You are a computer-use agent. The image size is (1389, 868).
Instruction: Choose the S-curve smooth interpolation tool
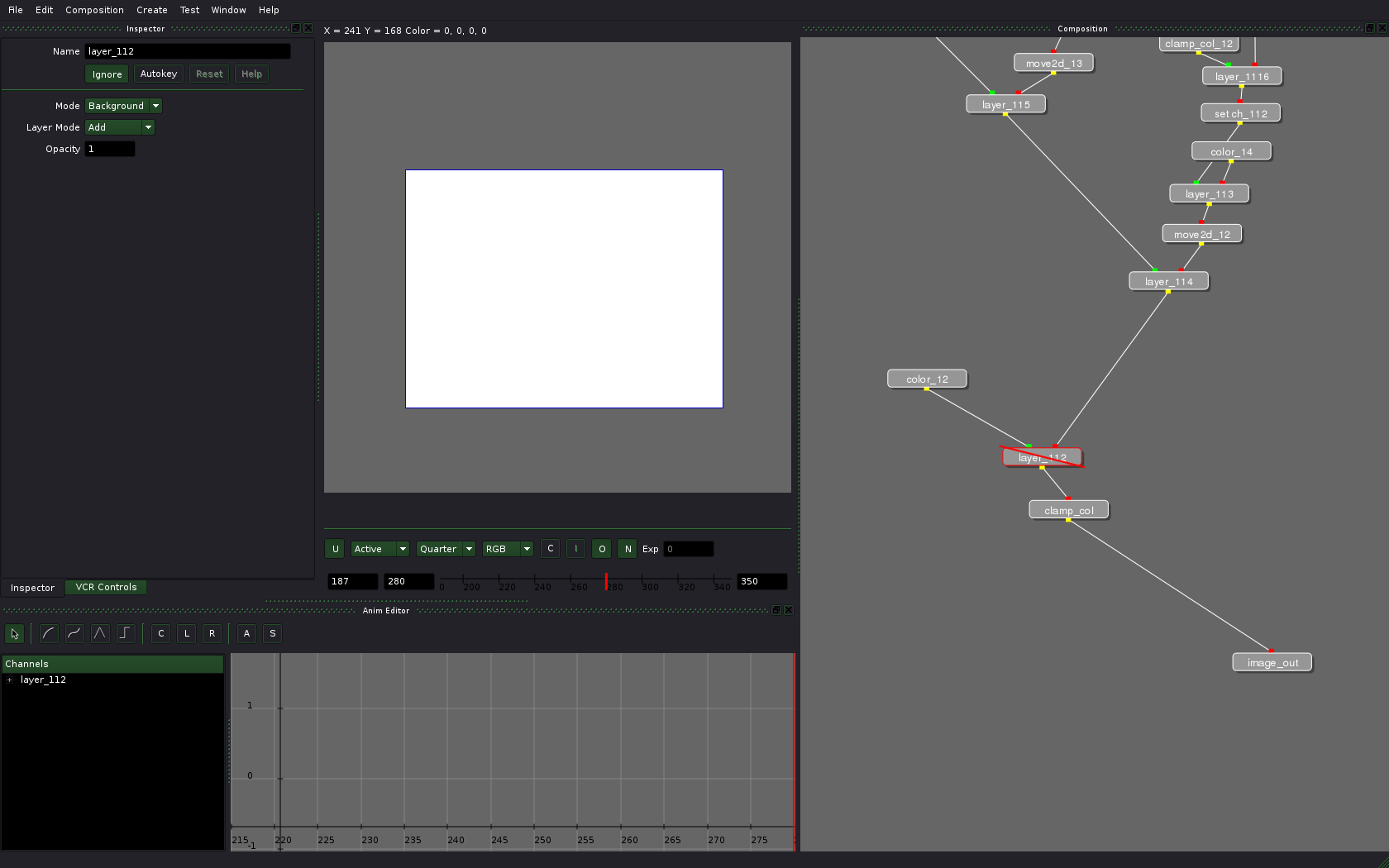point(74,634)
